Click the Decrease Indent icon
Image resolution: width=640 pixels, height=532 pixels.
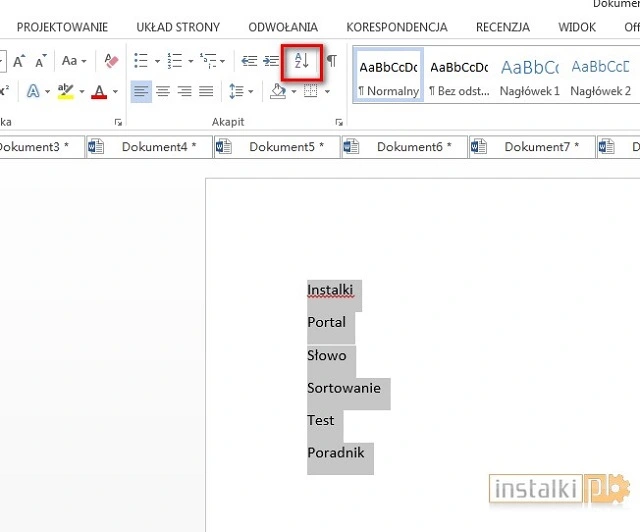(x=249, y=61)
